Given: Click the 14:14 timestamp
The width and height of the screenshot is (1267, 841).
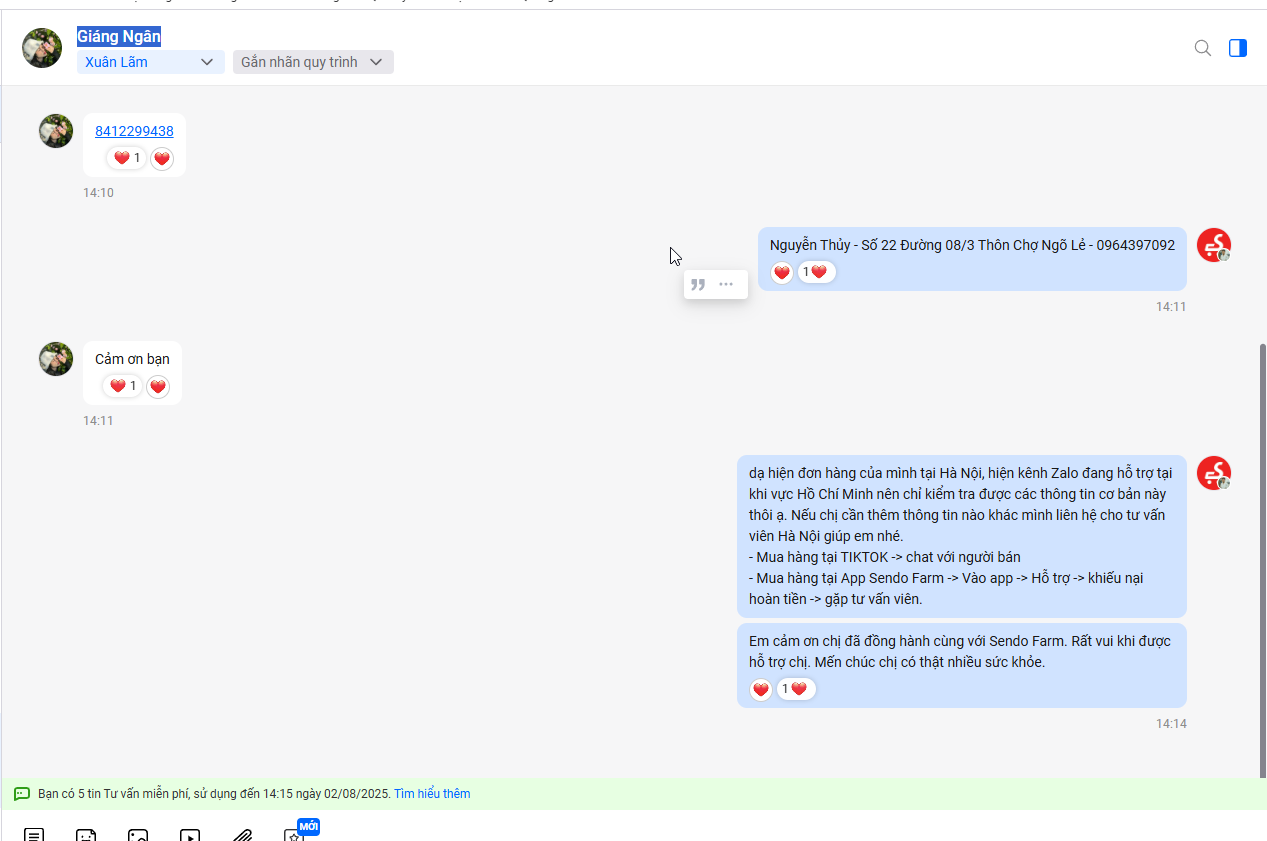Looking at the screenshot, I should [x=1171, y=723].
